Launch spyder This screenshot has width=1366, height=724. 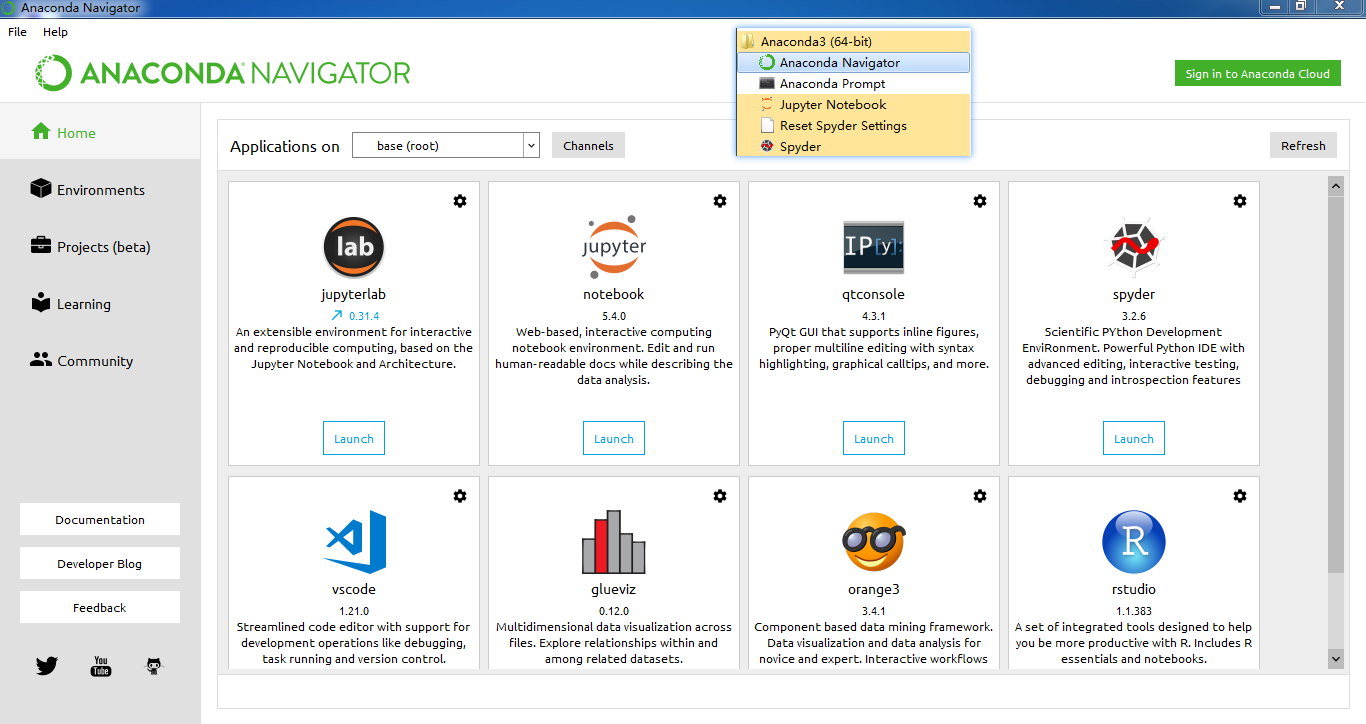click(x=1134, y=438)
